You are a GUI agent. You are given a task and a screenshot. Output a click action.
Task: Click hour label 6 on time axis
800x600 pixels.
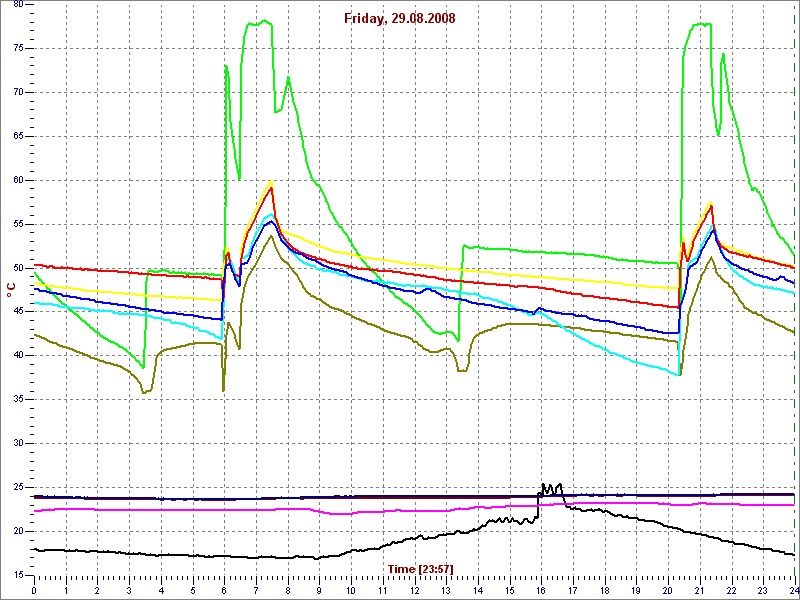224,592
